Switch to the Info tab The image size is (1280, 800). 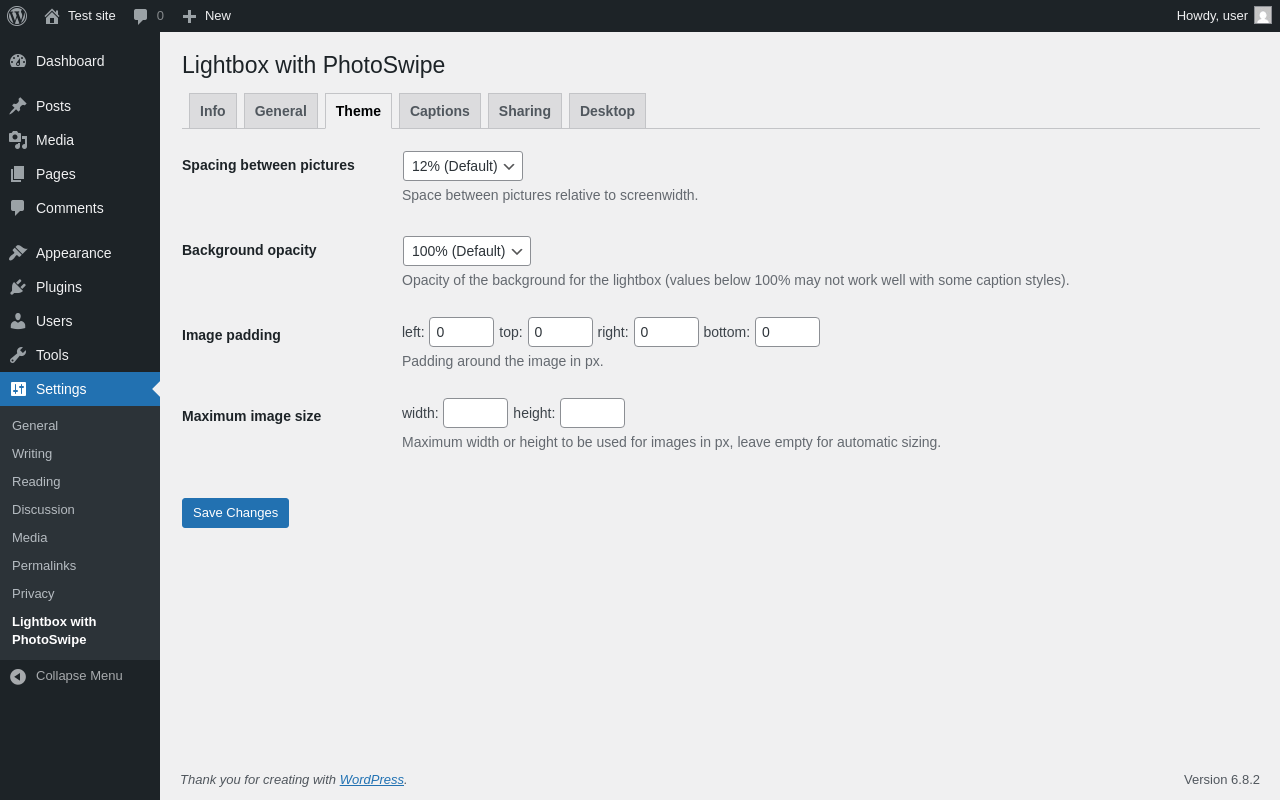(213, 111)
